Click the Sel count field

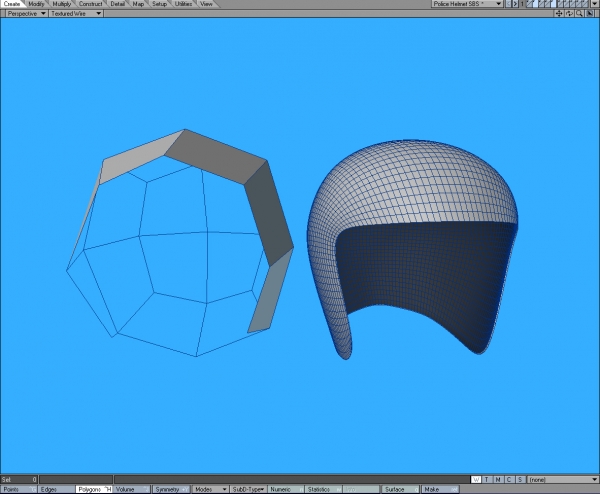(x=19, y=479)
